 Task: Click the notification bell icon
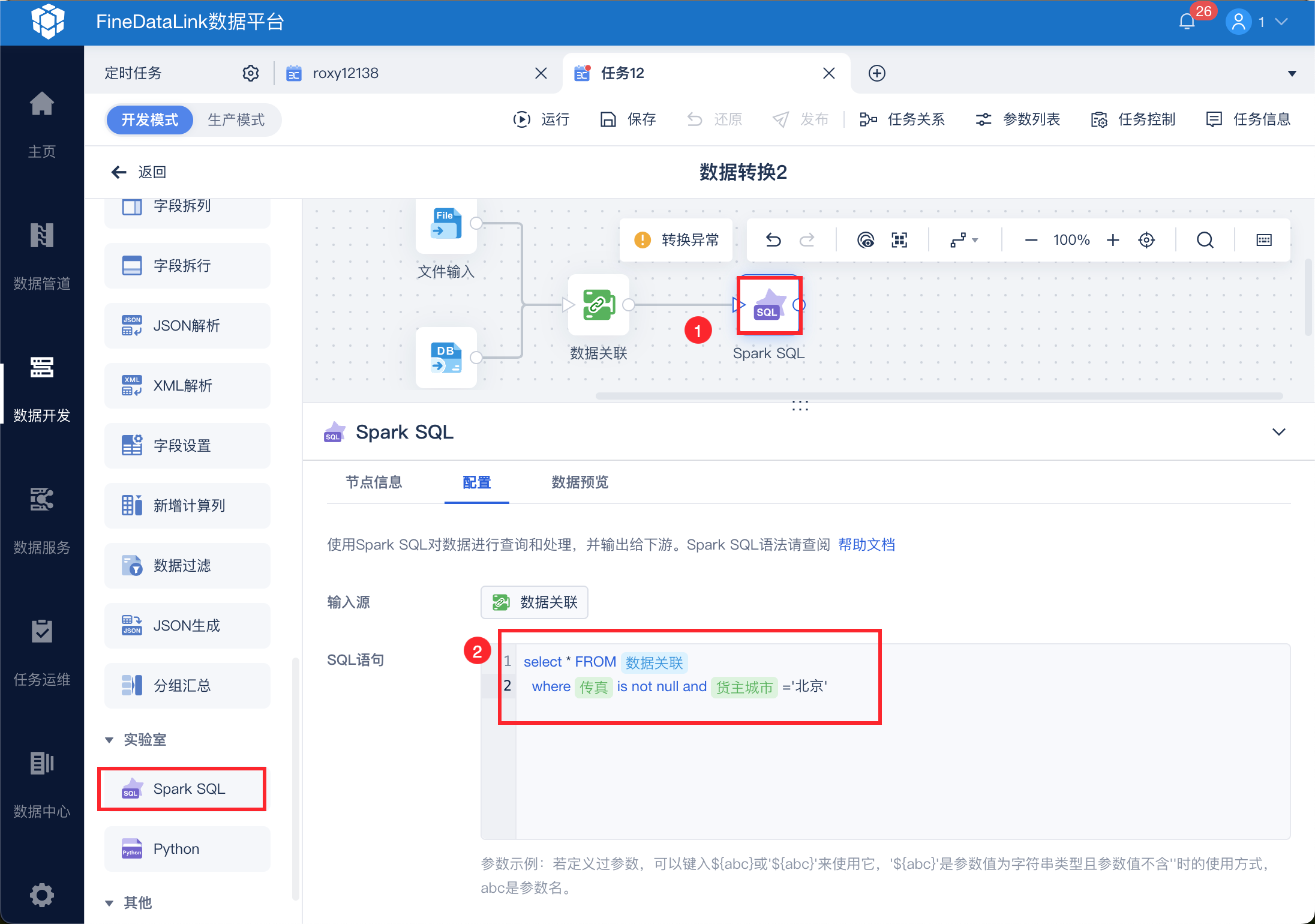1187,22
